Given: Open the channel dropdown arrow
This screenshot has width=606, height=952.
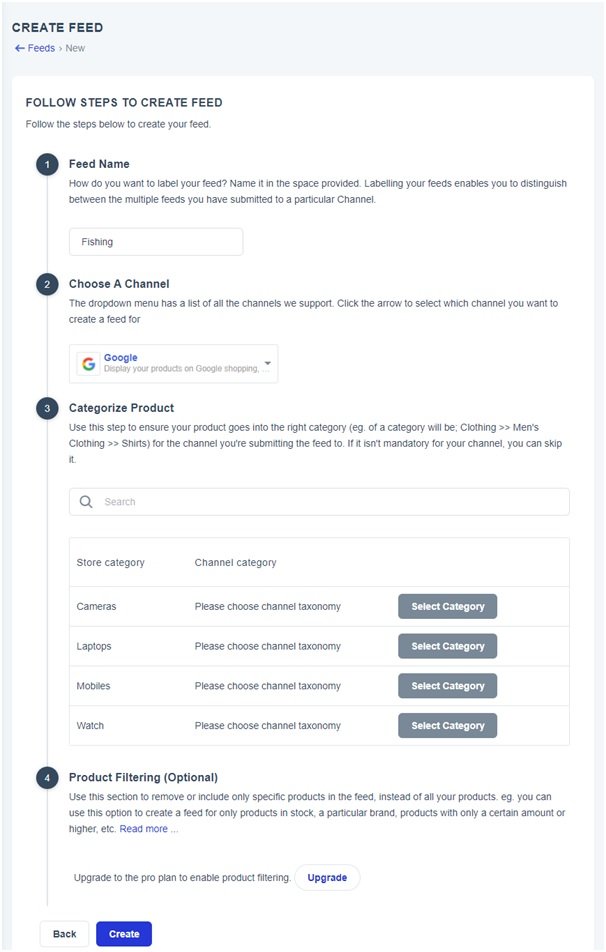Looking at the screenshot, I should pos(267,364).
